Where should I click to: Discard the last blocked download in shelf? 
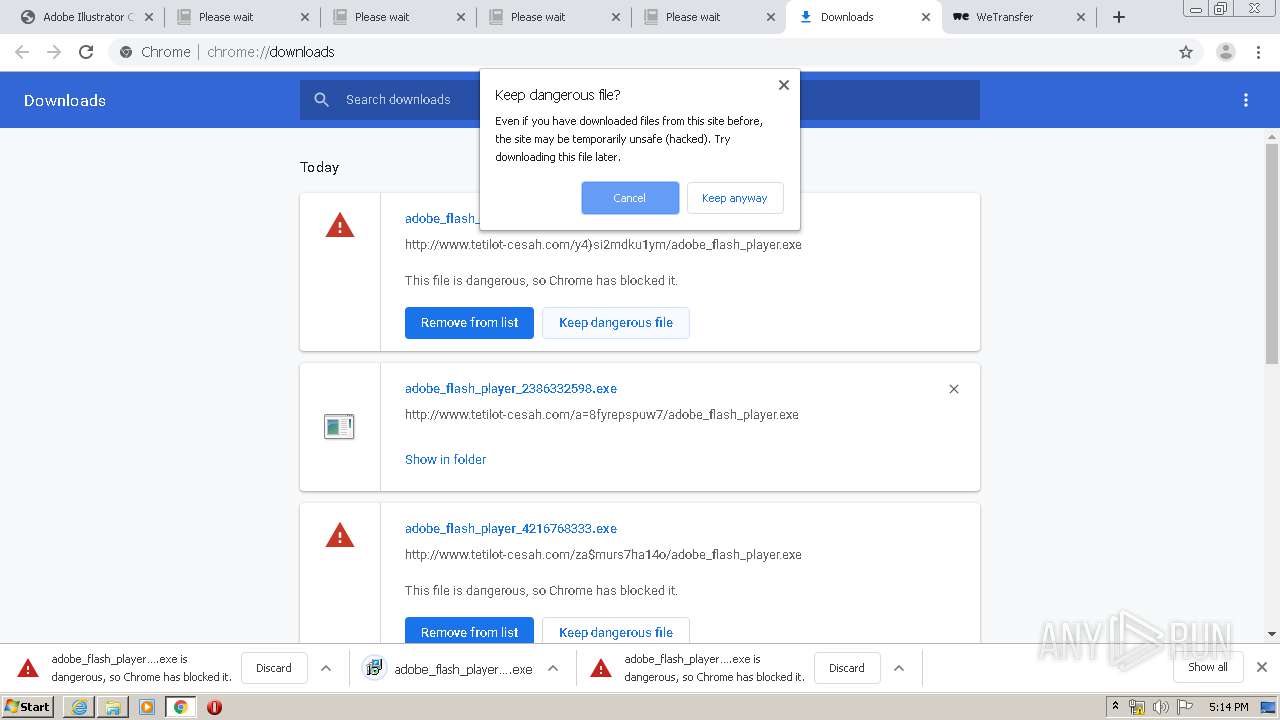(x=846, y=668)
